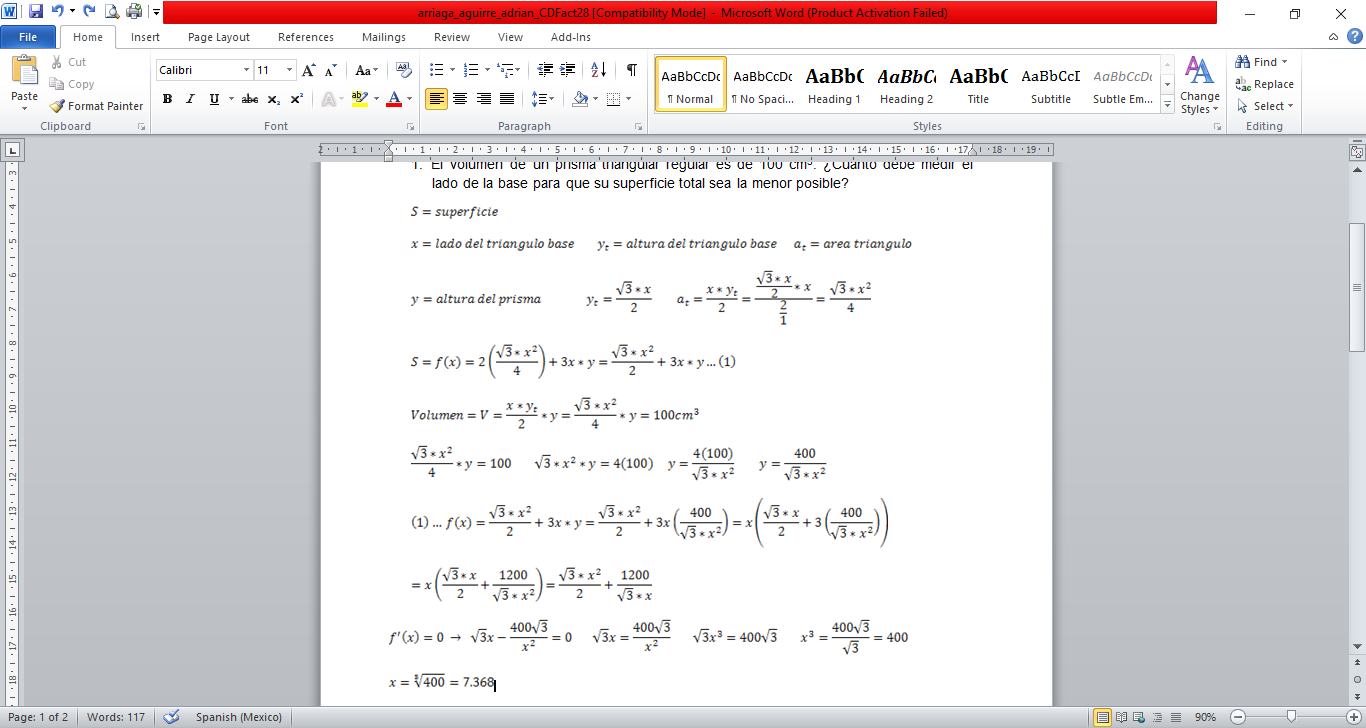Image resolution: width=1366 pixels, height=728 pixels.
Task: Open the Calibri font name dropdown
Action: tap(246, 70)
